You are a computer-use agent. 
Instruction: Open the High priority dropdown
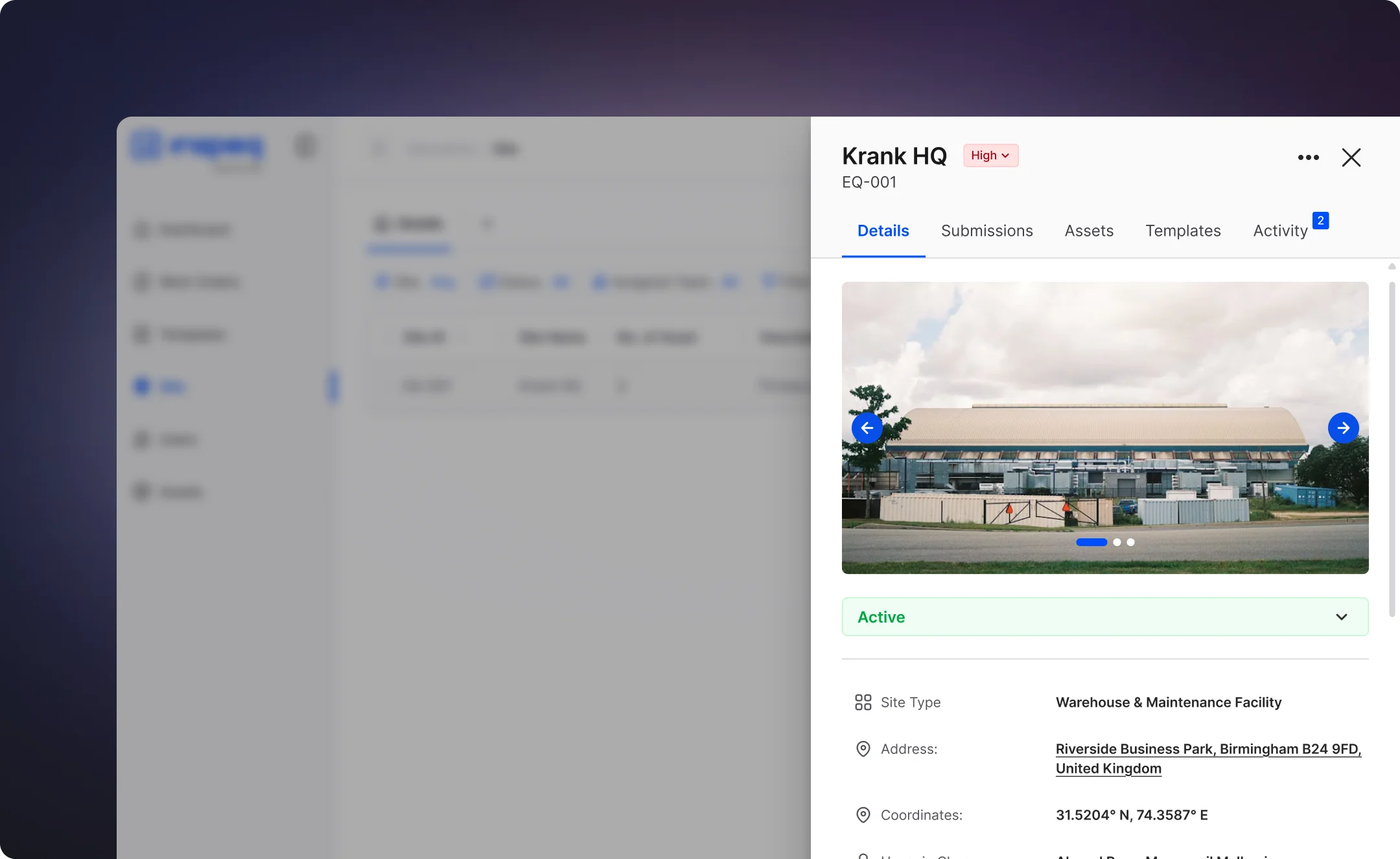pos(990,155)
